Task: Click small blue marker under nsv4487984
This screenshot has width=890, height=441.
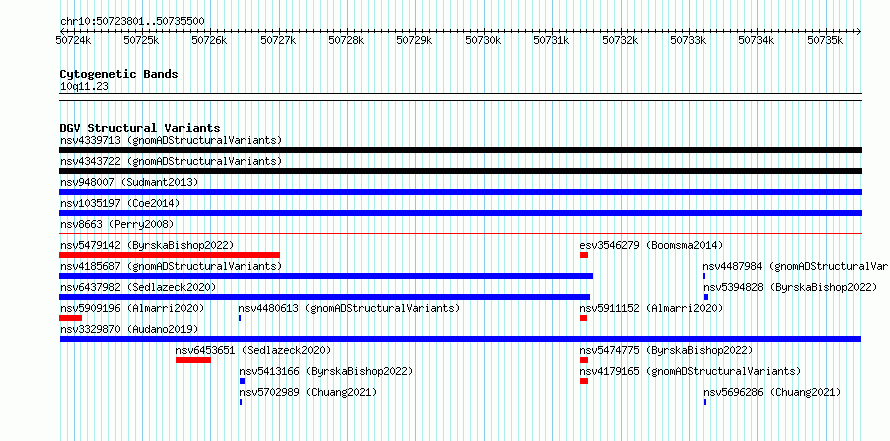Action: [704, 276]
